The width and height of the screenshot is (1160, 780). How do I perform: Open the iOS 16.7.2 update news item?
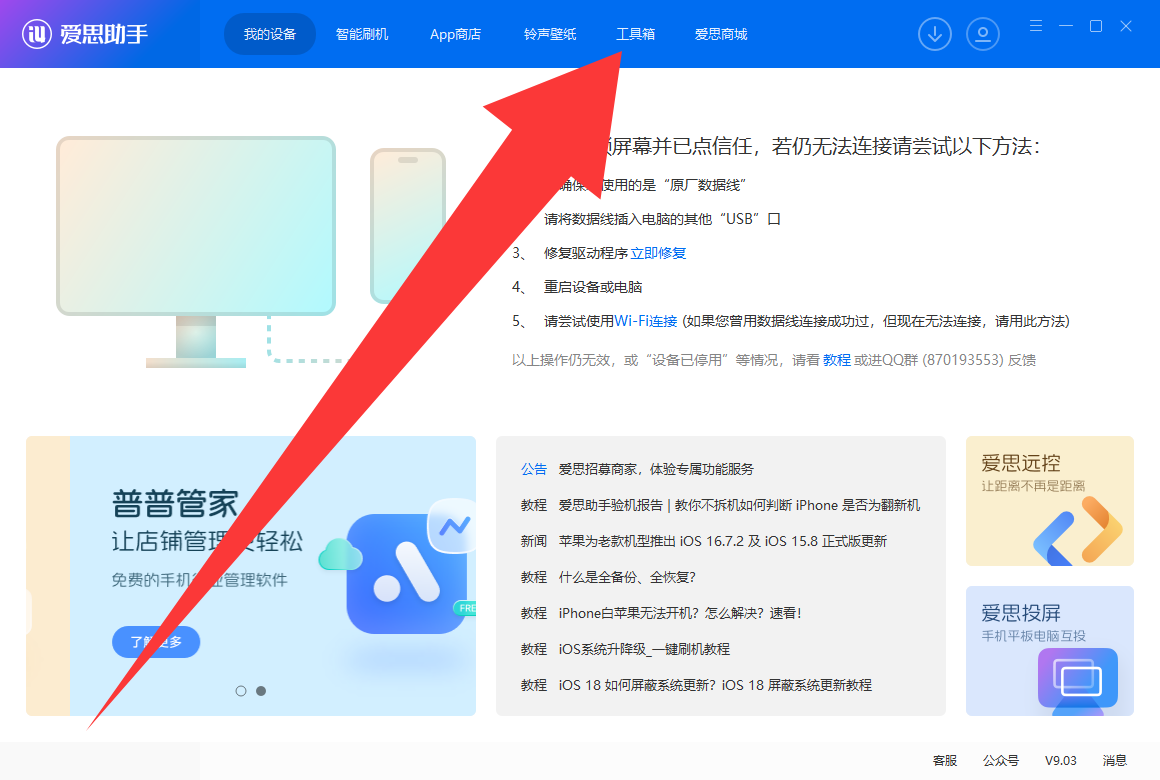(722, 541)
